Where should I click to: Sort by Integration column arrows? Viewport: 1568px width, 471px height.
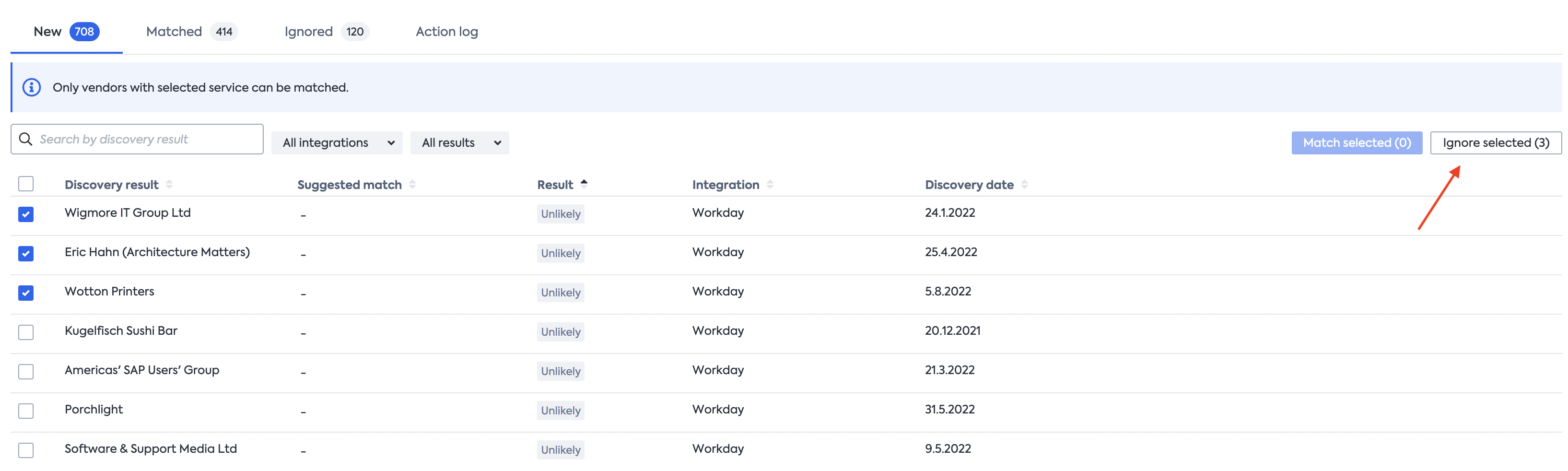(x=770, y=184)
